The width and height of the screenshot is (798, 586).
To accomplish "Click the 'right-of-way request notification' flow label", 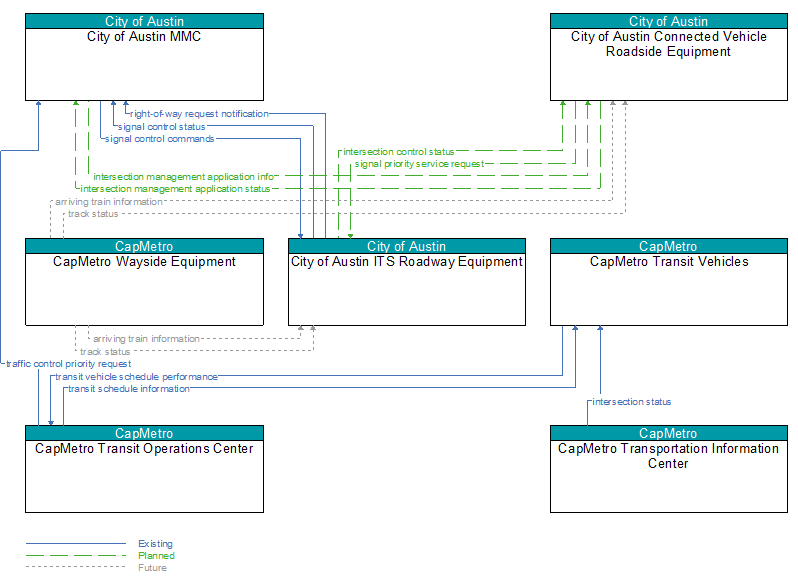I will click(199, 114).
